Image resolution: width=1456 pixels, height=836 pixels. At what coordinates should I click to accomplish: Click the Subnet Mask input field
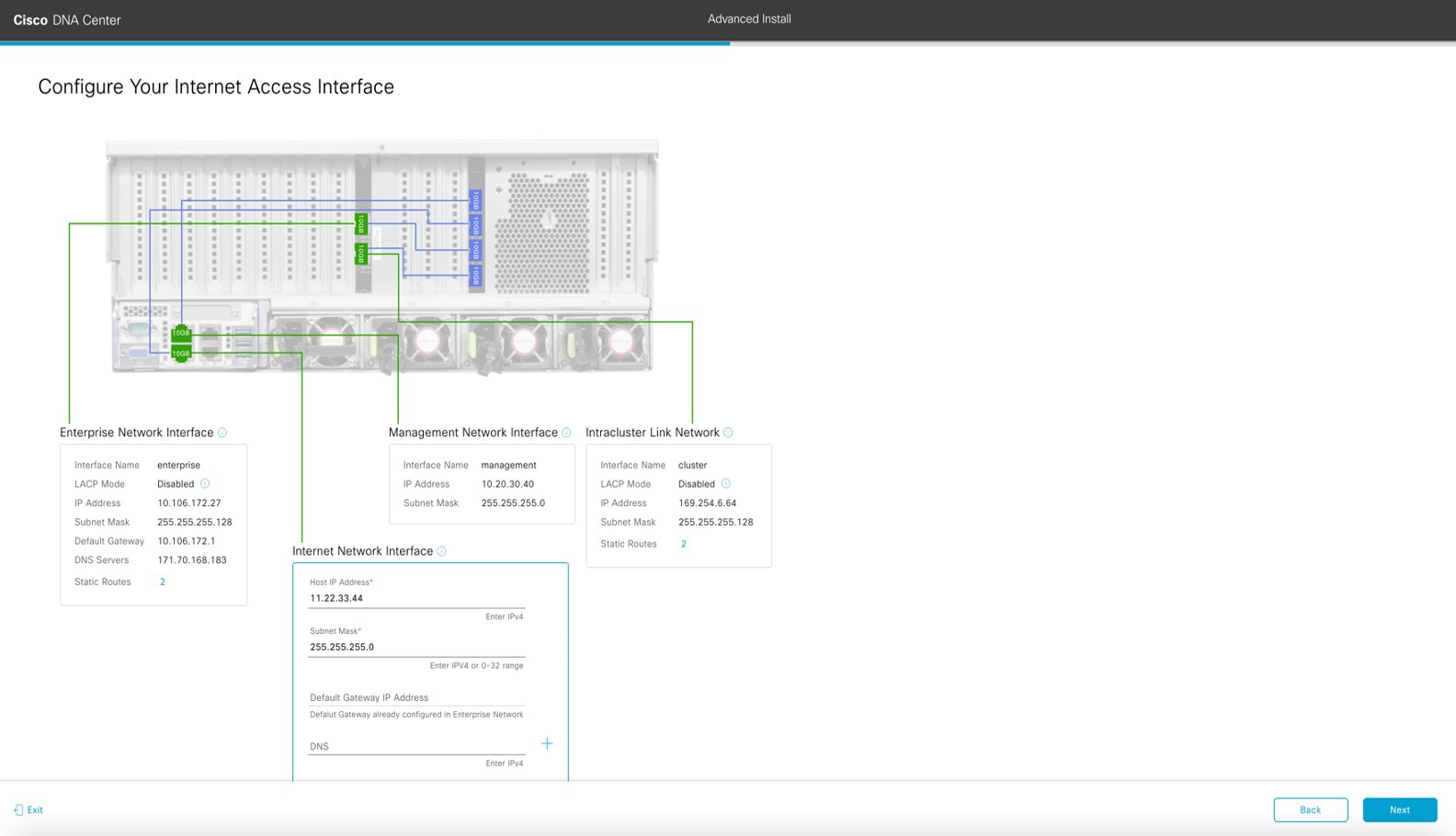coord(415,647)
